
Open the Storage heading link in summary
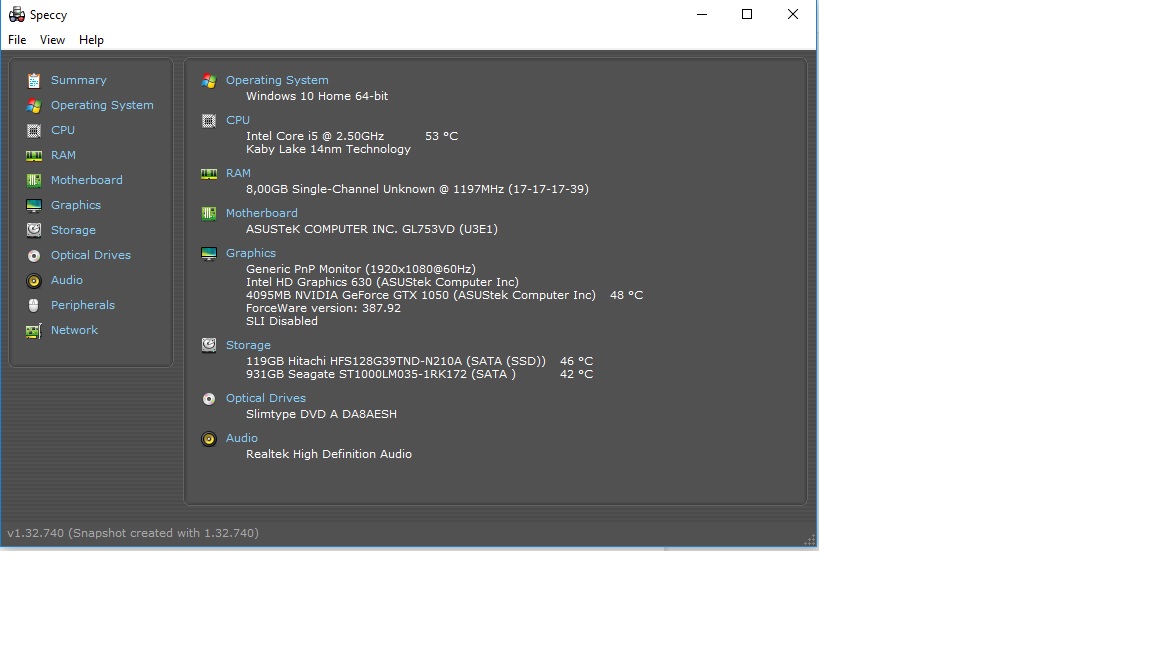(248, 345)
